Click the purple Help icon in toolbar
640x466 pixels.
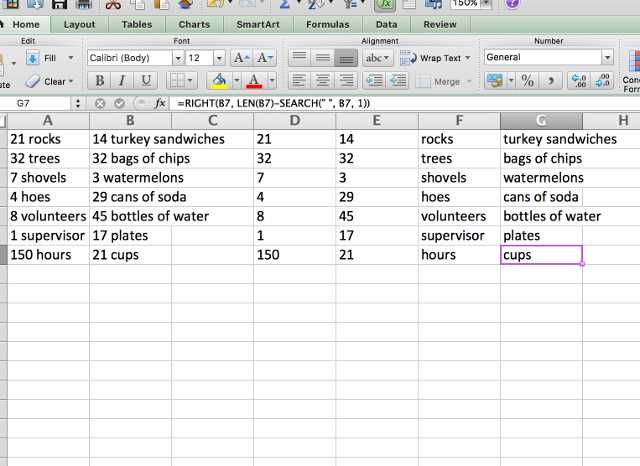point(513,4)
